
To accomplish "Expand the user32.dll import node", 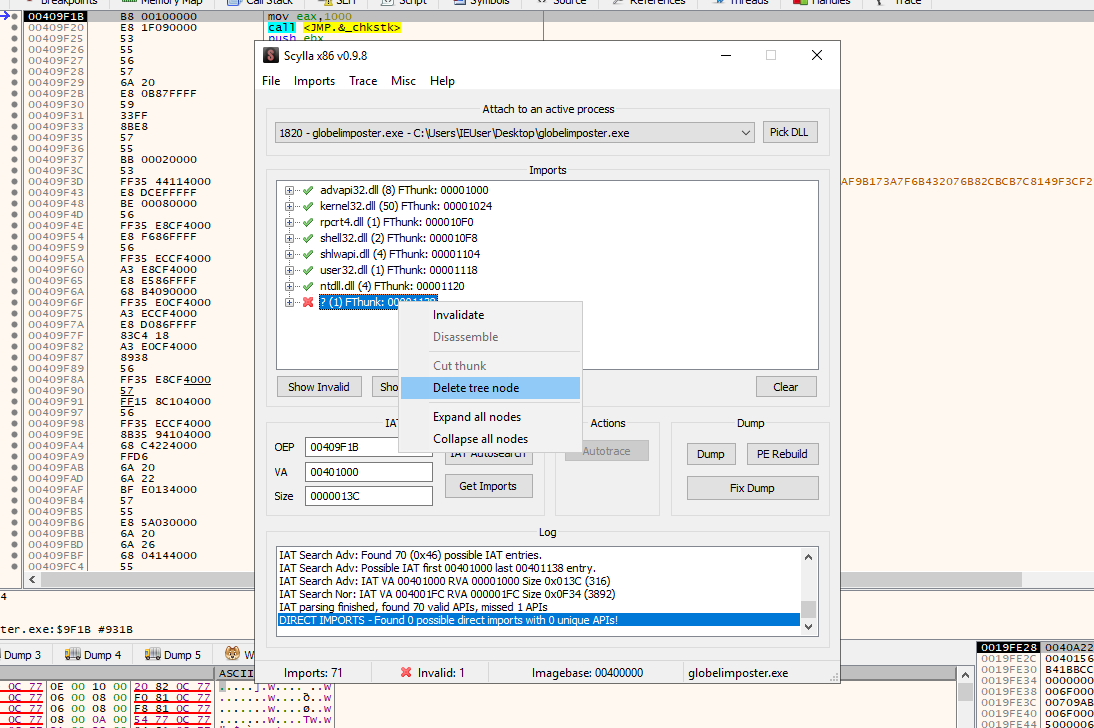I will (289, 270).
